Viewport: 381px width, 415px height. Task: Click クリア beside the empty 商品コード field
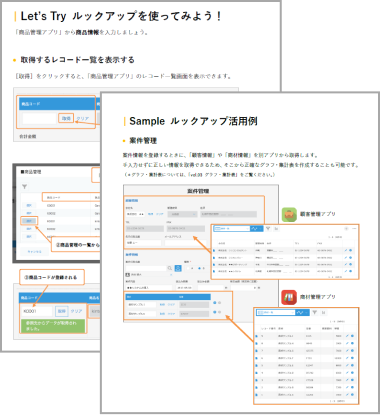[x=82, y=118]
